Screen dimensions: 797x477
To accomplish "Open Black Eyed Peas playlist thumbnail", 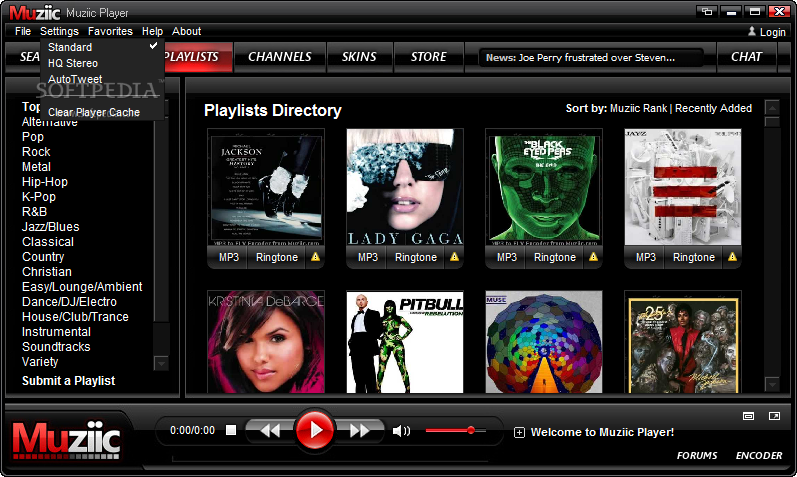I will (x=544, y=187).
